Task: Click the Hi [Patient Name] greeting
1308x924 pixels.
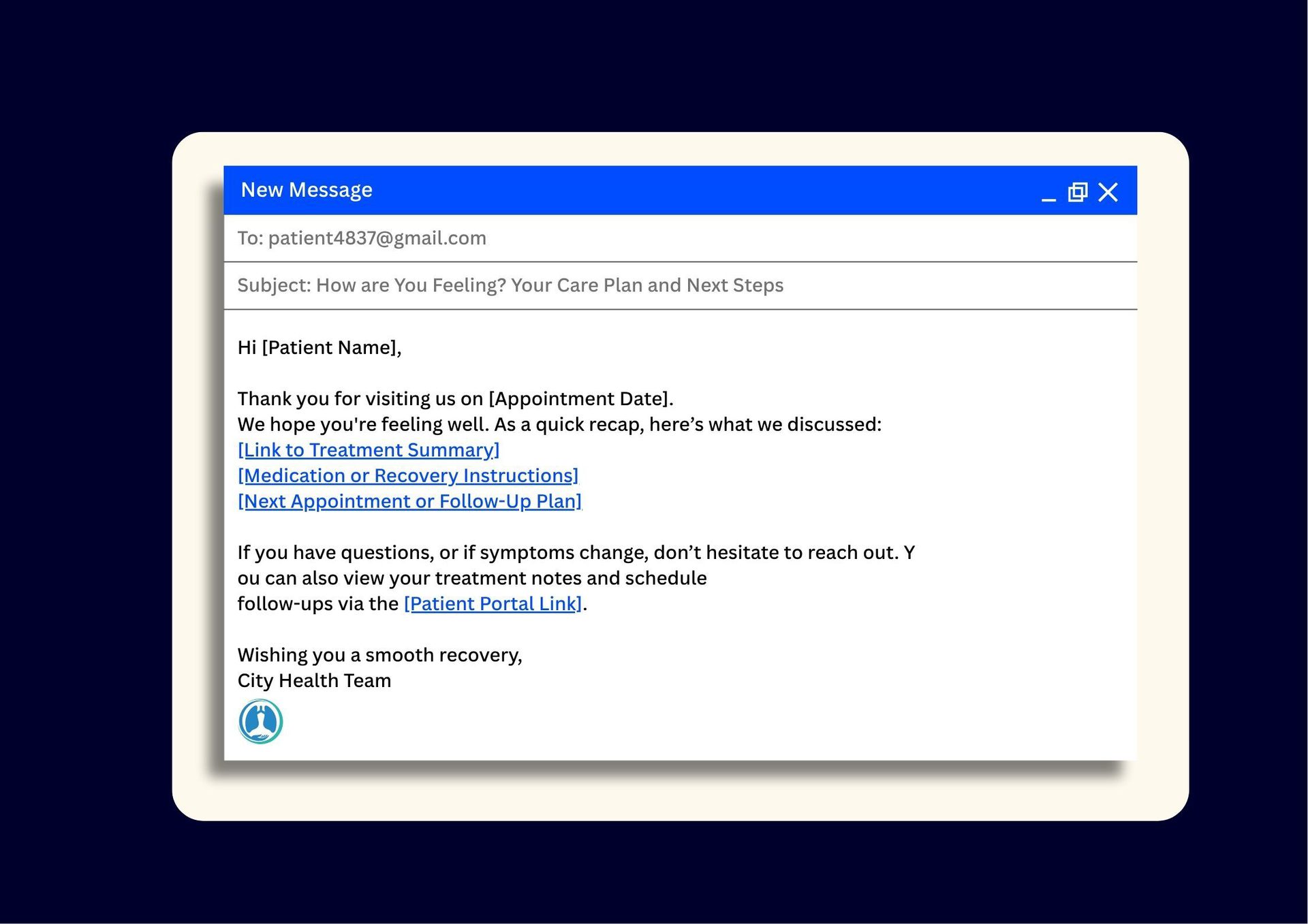Action: [x=320, y=348]
